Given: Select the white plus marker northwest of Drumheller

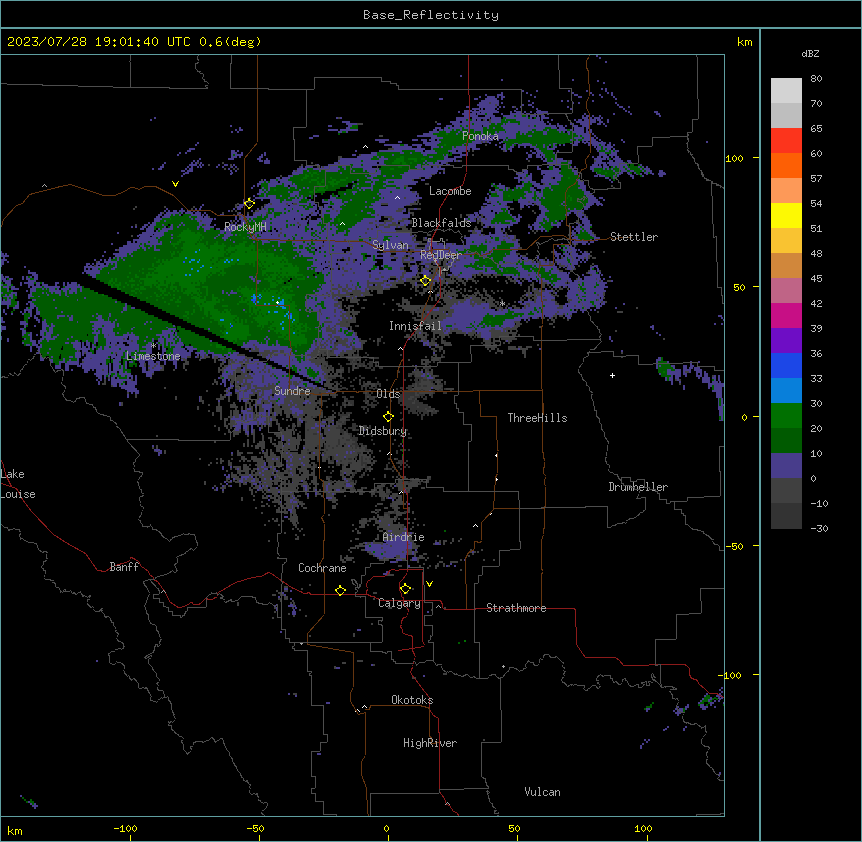Looking at the screenshot, I should (612, 375).
